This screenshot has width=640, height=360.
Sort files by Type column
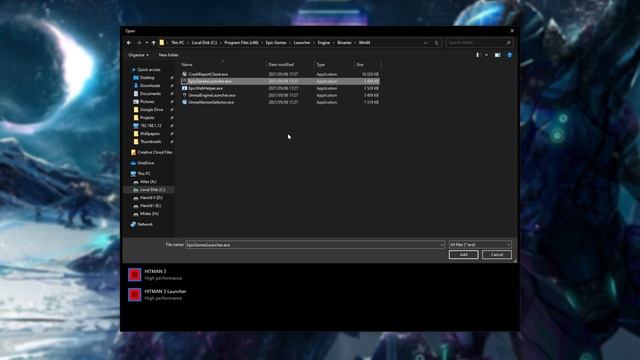click(x=334, y=64)
